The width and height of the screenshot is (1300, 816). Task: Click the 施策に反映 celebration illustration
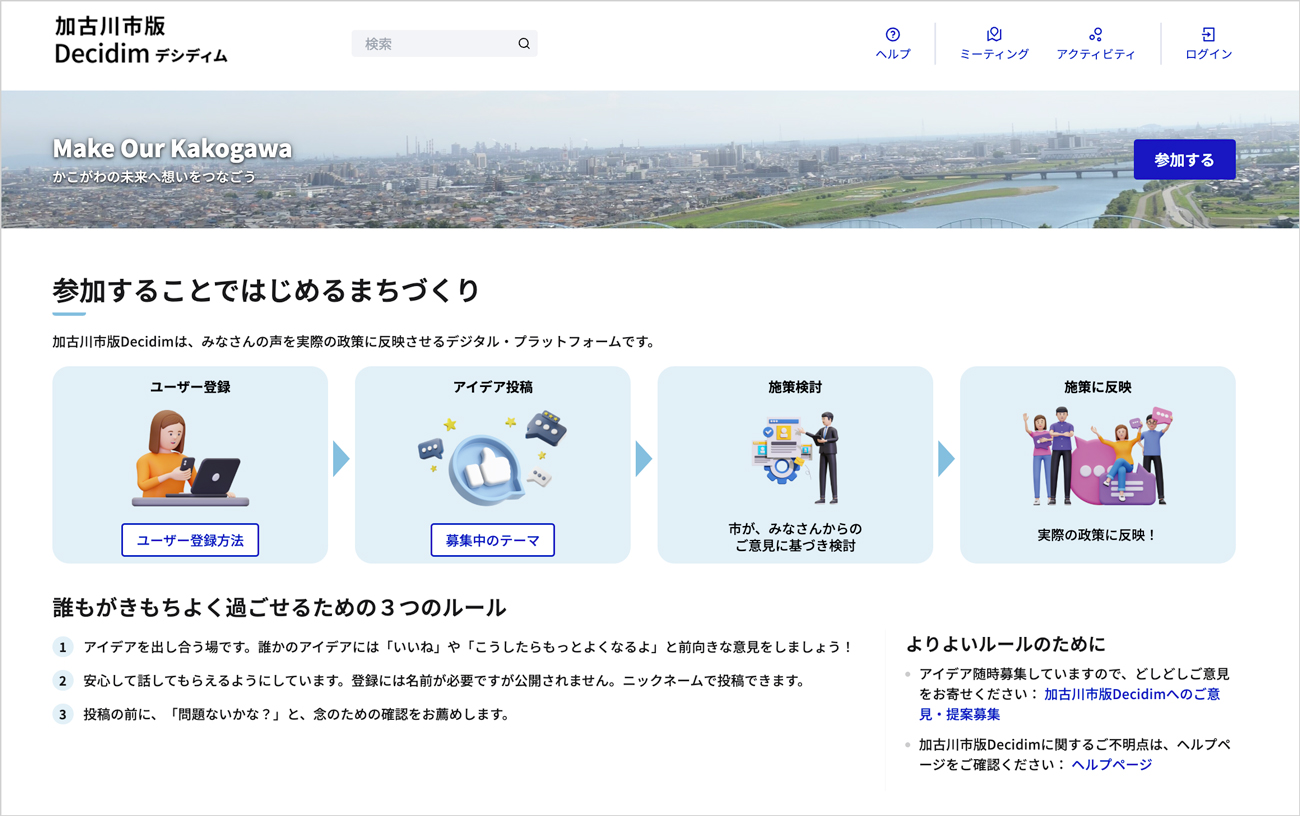coord(1097,455)
